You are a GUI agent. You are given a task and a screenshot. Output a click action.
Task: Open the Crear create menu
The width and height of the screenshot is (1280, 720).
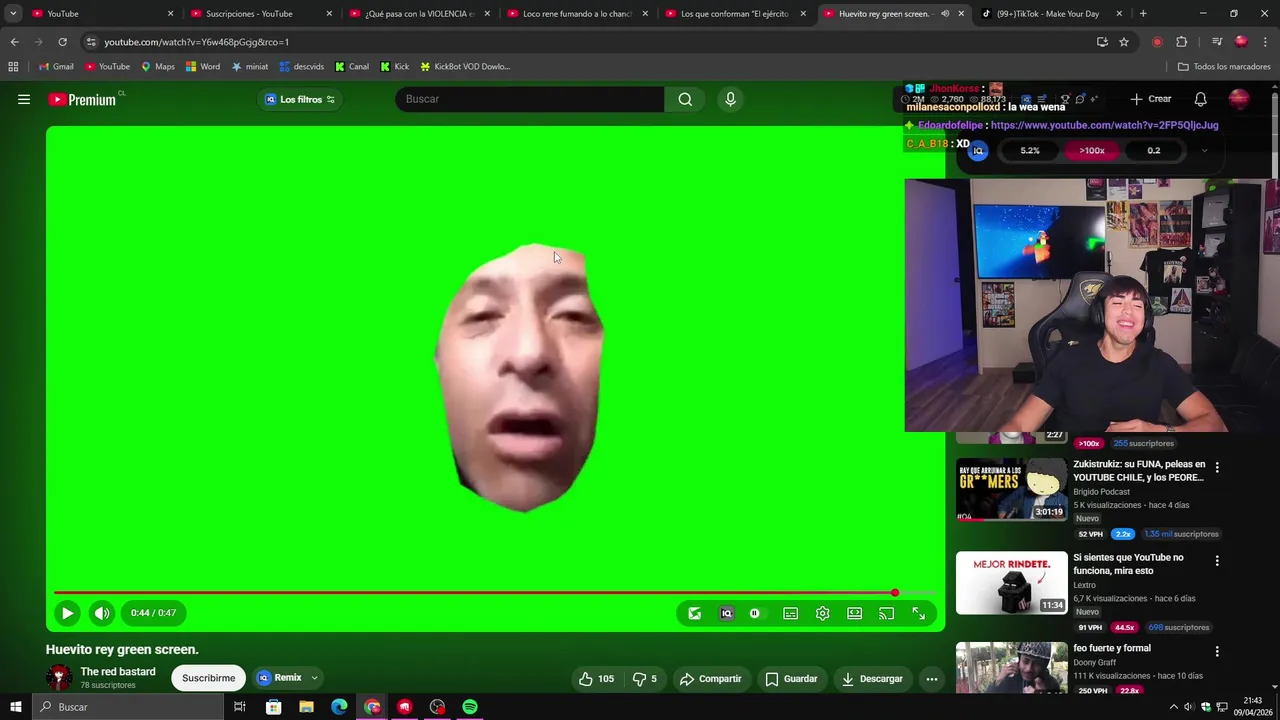(x=1150, y=99)
